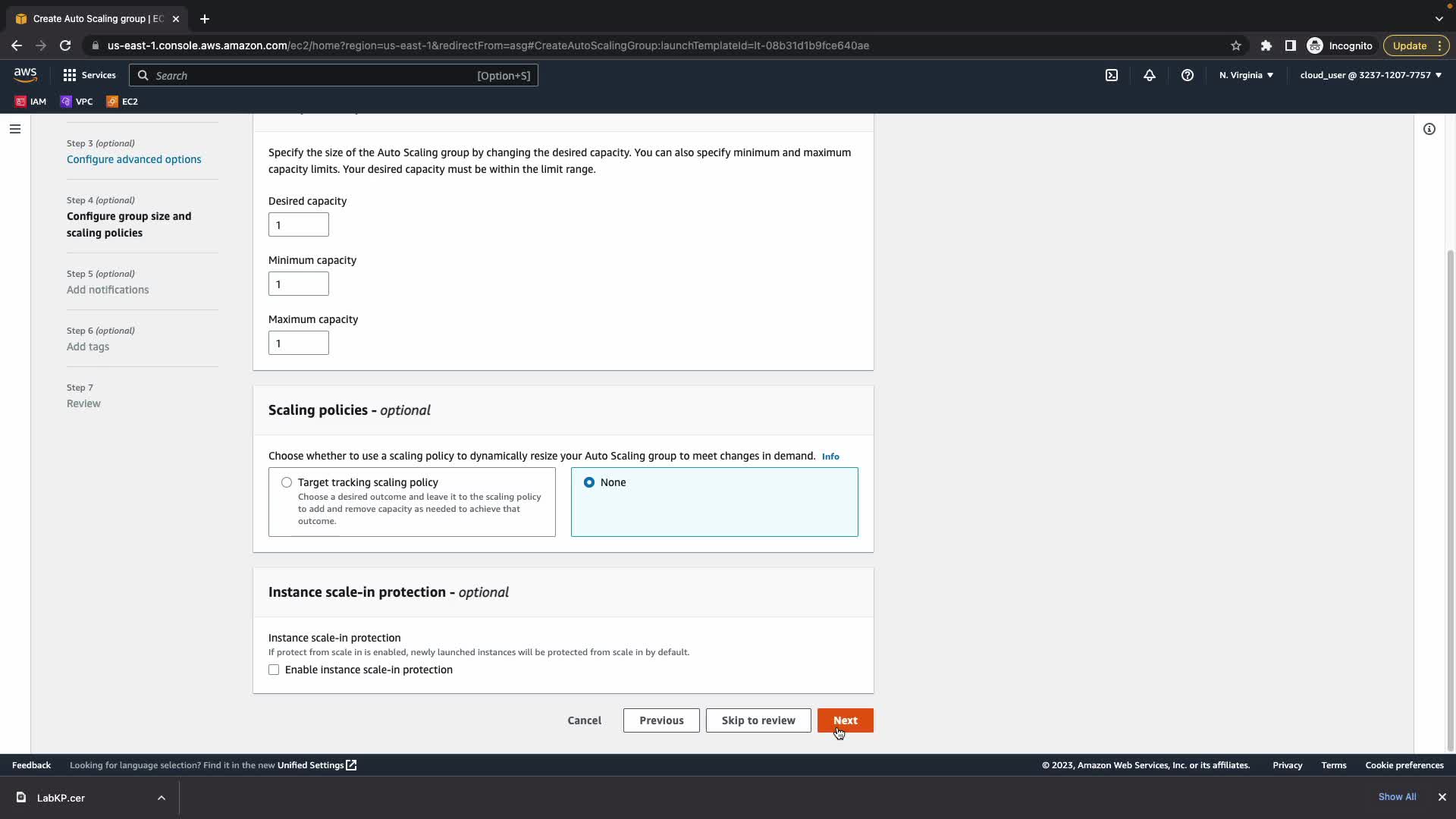The height and width of the screenshot is (819, 1456).
Task: Open the AWS support help icon
Action: pos(1188,75)
